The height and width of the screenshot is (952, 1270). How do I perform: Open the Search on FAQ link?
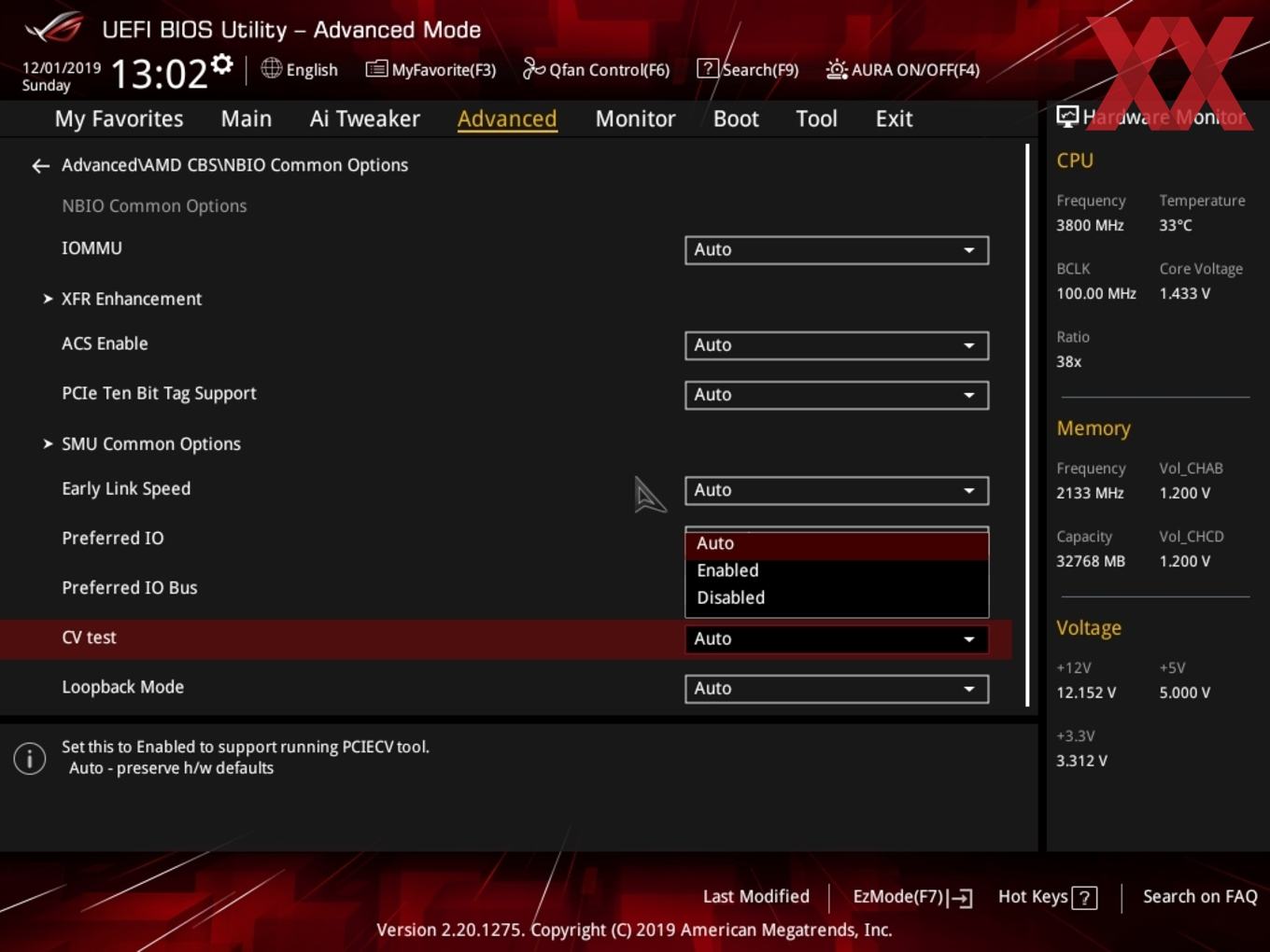click(x=1200, y=897)
